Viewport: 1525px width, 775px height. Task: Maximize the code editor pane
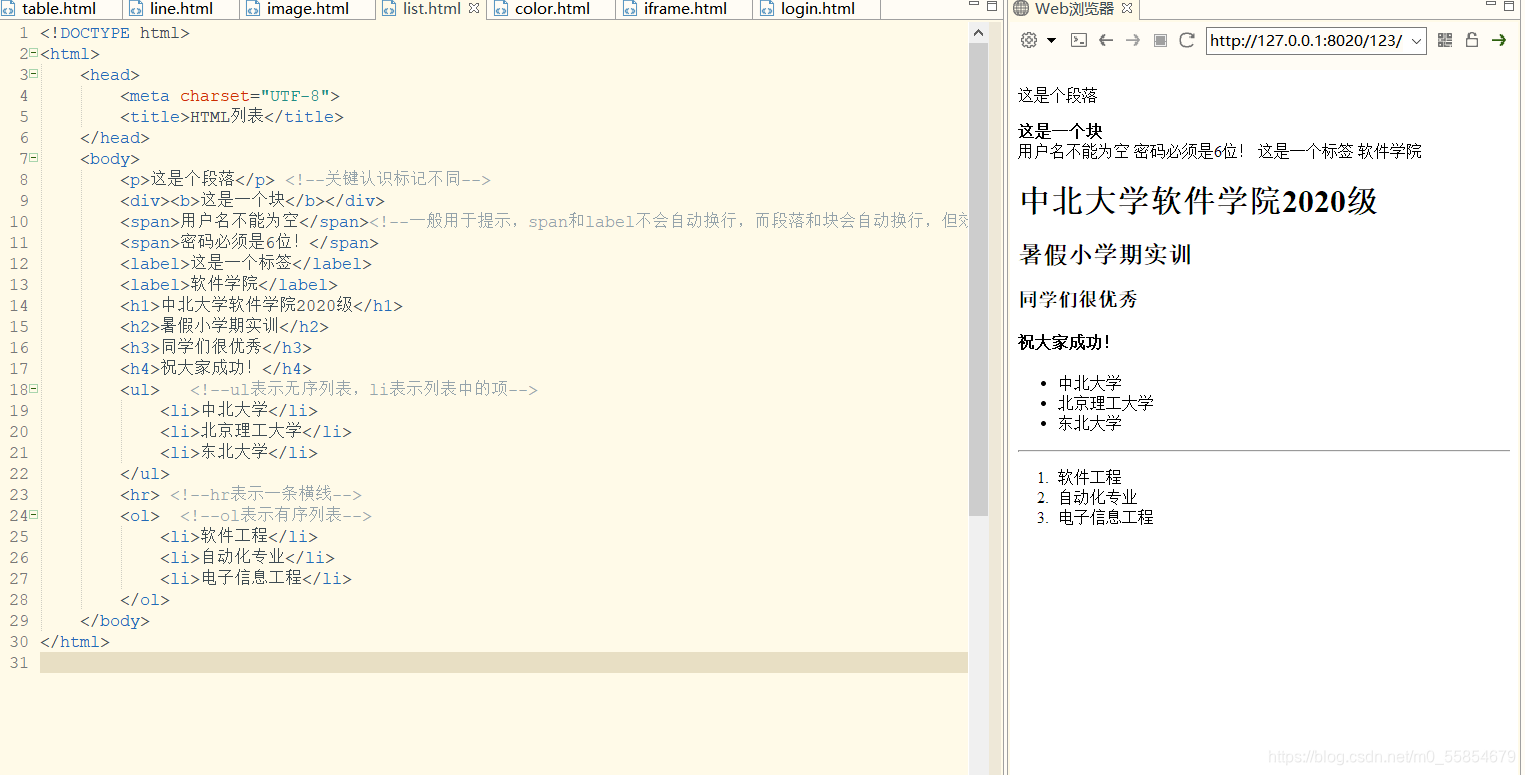pyautogui.click(x=992, y=5)
